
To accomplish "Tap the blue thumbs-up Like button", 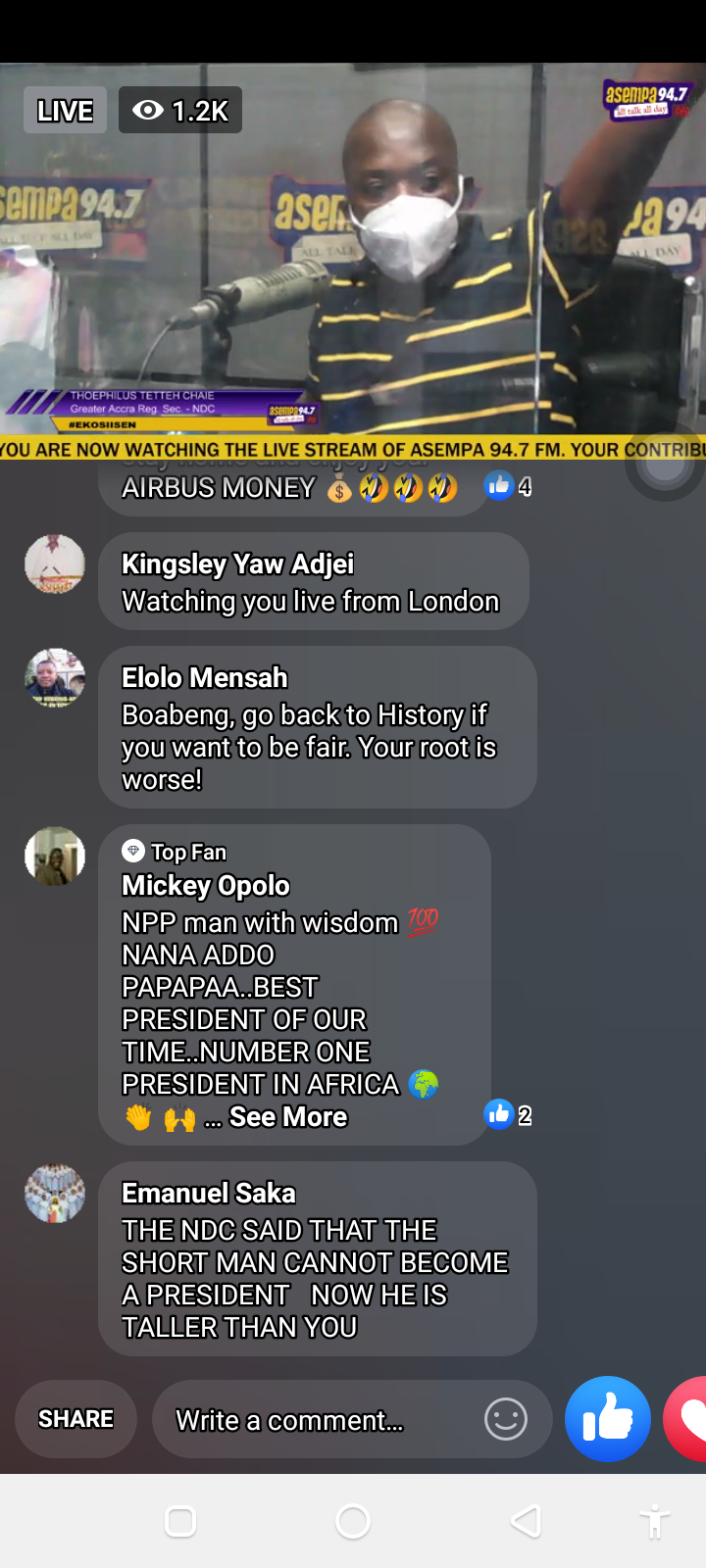I will (x=608, y=1419).
